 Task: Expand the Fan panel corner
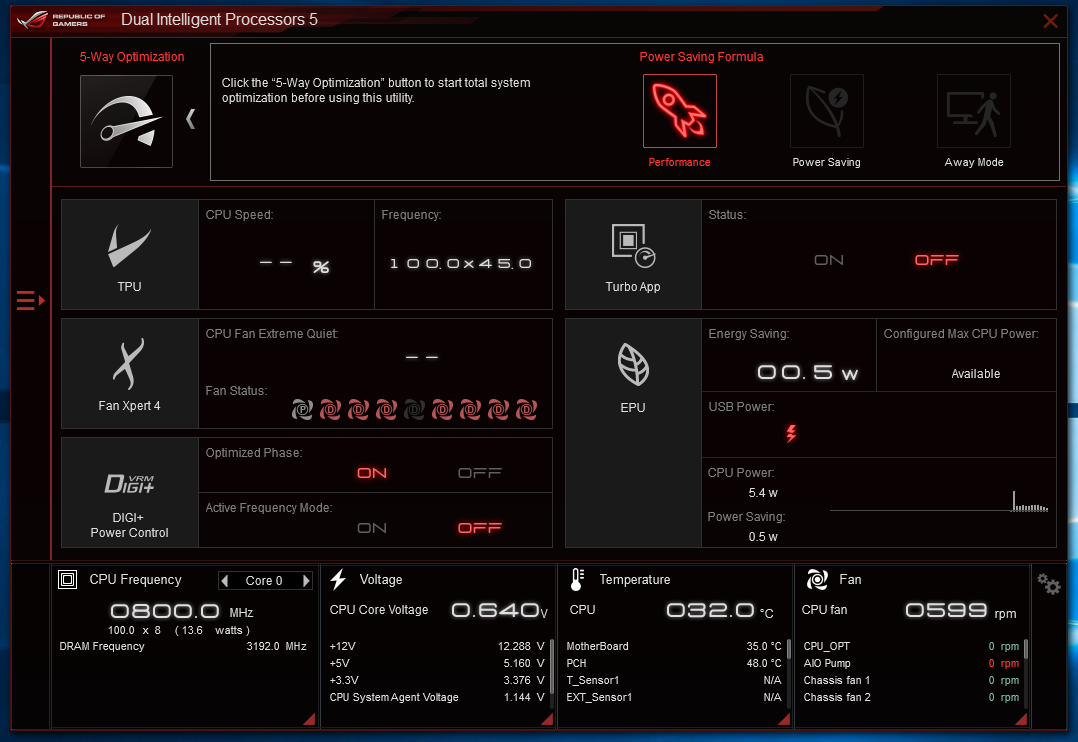click(1022, 719)
